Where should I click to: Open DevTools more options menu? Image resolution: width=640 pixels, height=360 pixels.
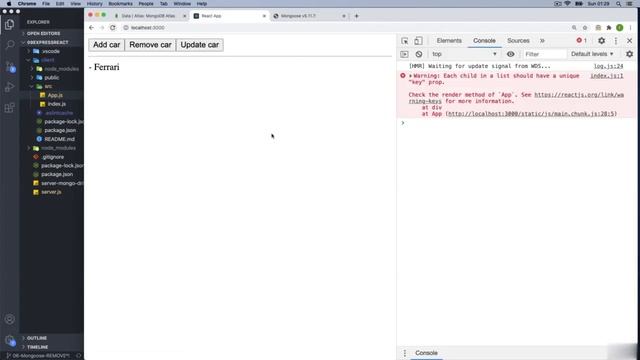click(x=616, y=41)
